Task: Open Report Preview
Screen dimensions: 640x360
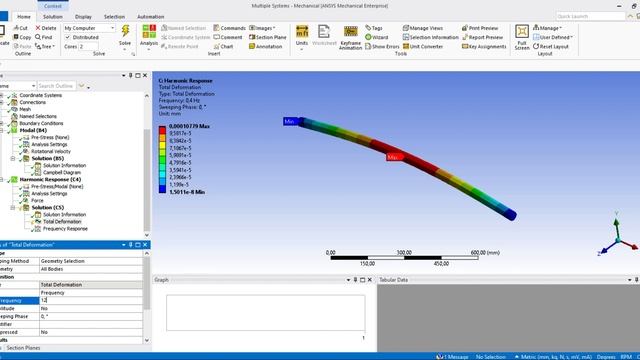Action: [482, 37]
